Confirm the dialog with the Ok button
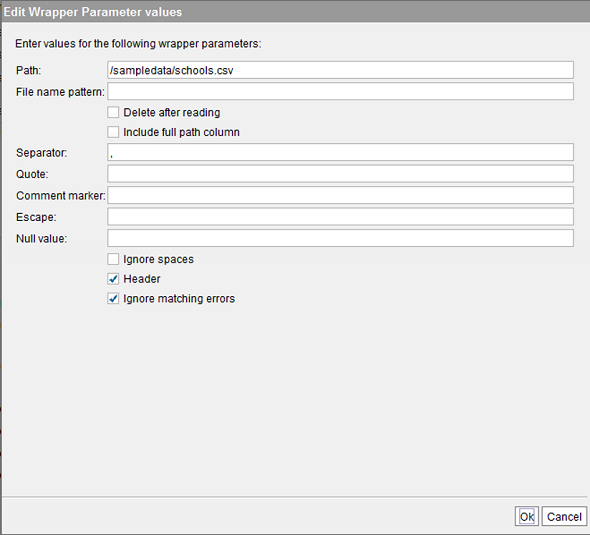Image resolution: width=590 pixels, height=535 pixels. pos(526,516)
